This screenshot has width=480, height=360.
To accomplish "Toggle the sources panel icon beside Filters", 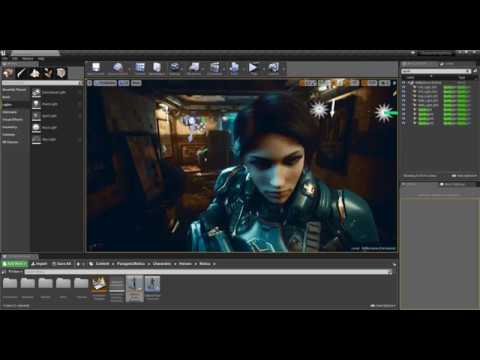I will [4, 272].
